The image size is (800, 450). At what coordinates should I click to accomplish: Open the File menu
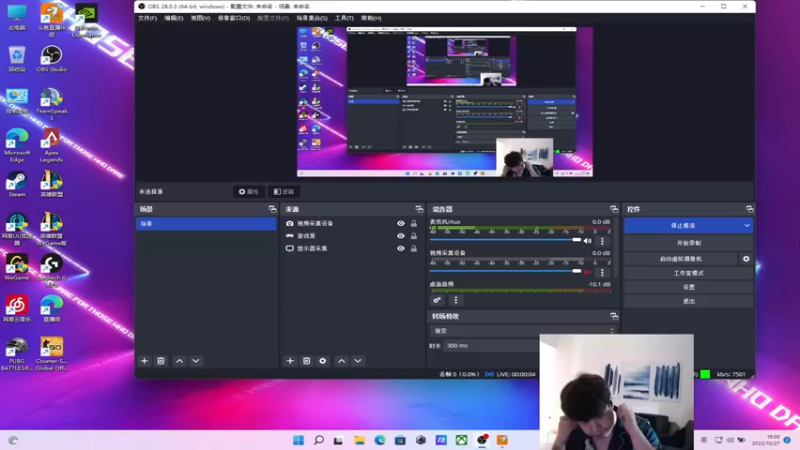[147, 18]
